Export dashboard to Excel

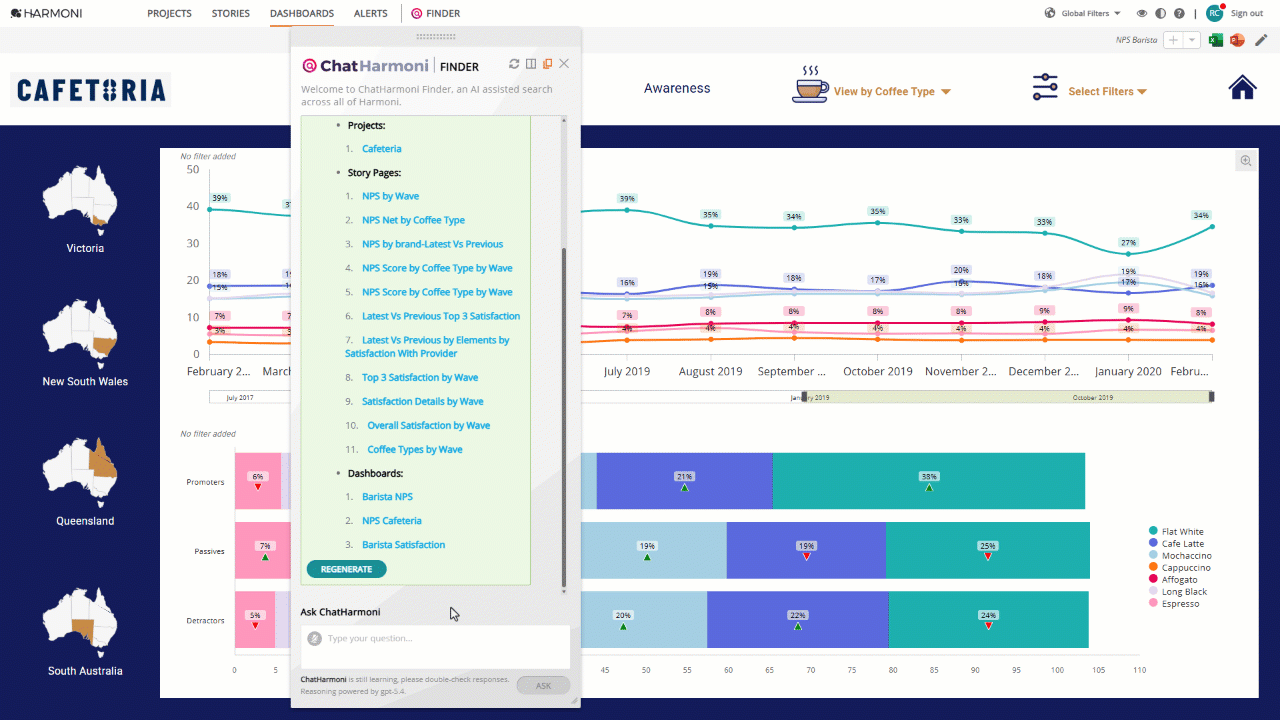1217,40
